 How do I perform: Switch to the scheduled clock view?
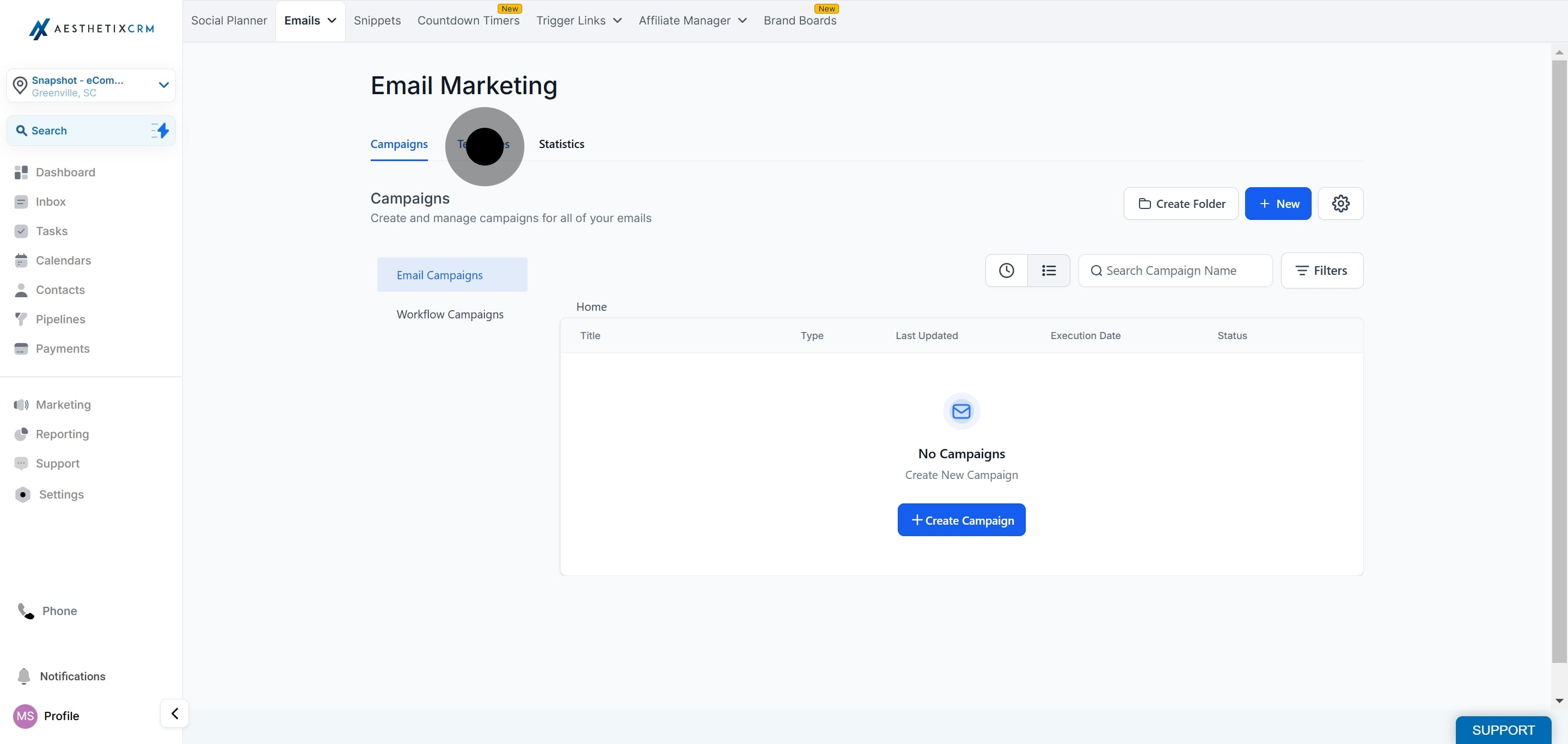click(x=1006, y=270)
